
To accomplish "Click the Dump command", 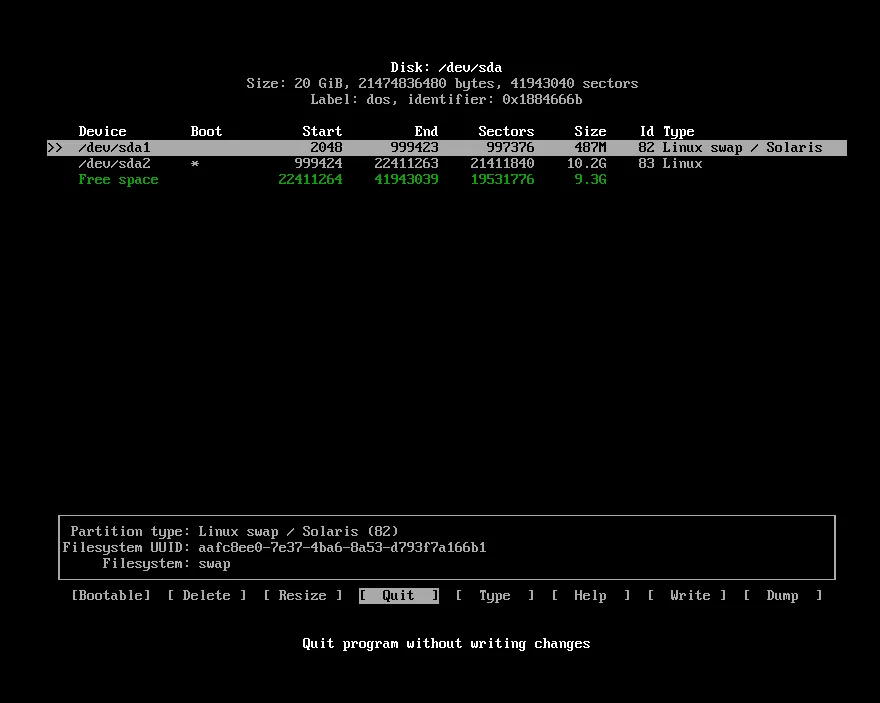I will tap(782, 595).
